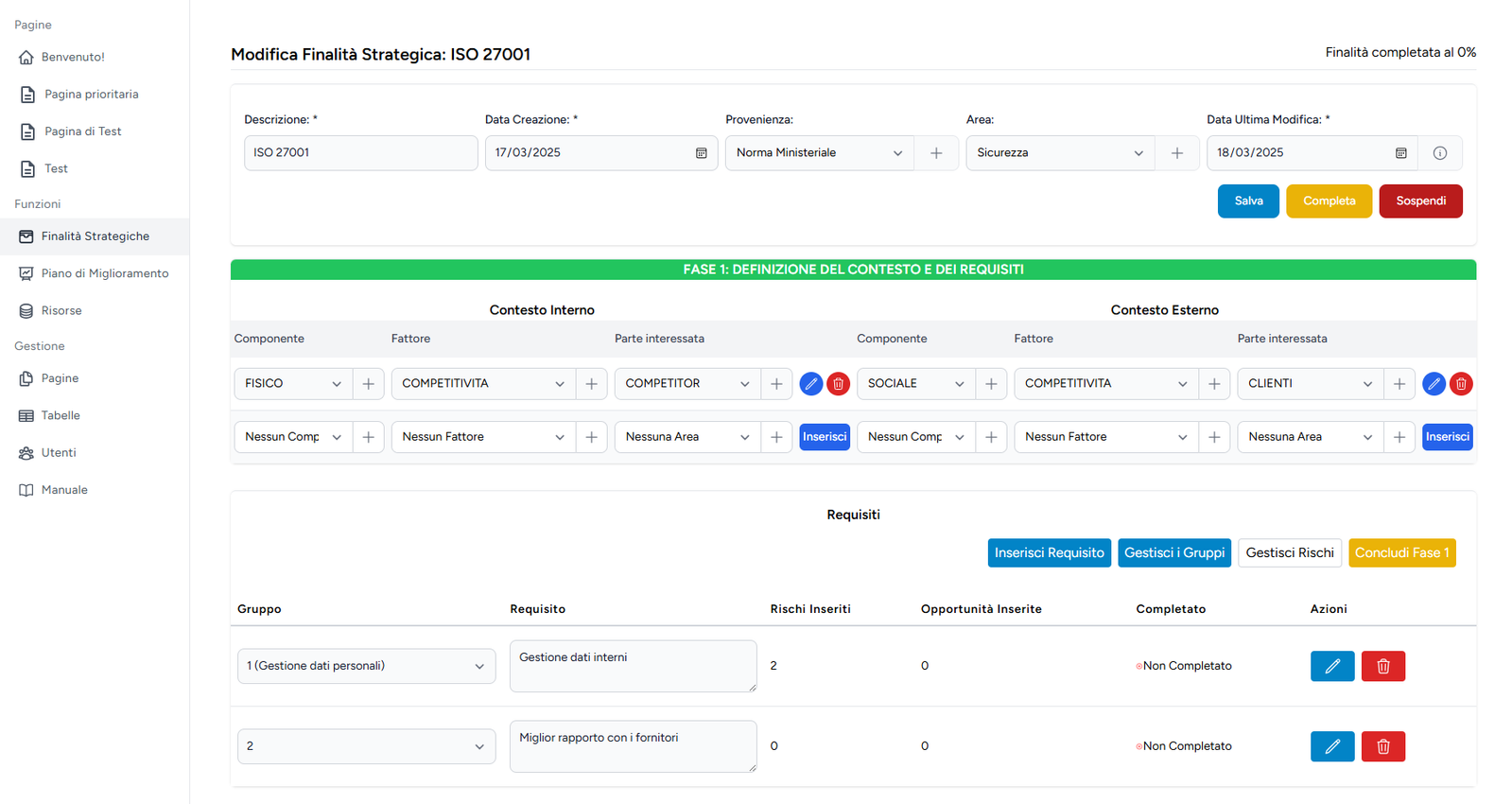This screenshot has height=804, width=1512.
Task: Click the Inserisci Requisito button
Action: [x=1049, y=552]
